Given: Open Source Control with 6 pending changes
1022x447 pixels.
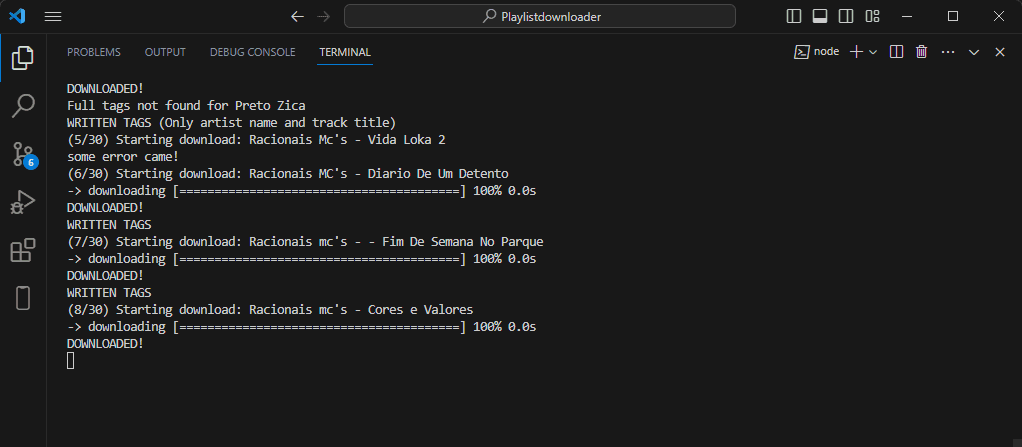Looking at the screenshot, I should (23, 154).
